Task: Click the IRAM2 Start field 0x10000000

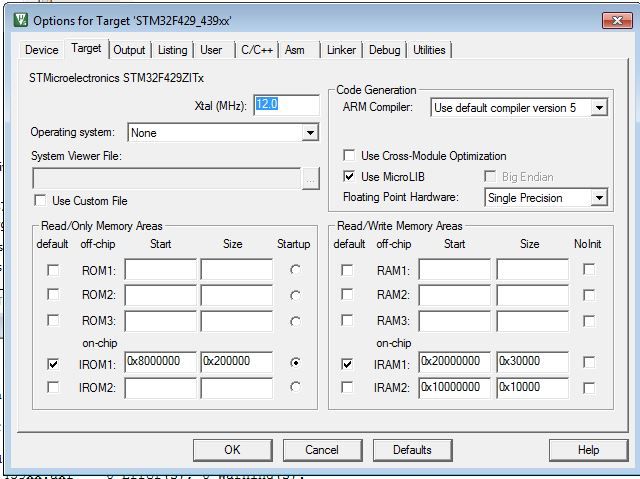Action: pyautogui.click(x=455, y=388)
